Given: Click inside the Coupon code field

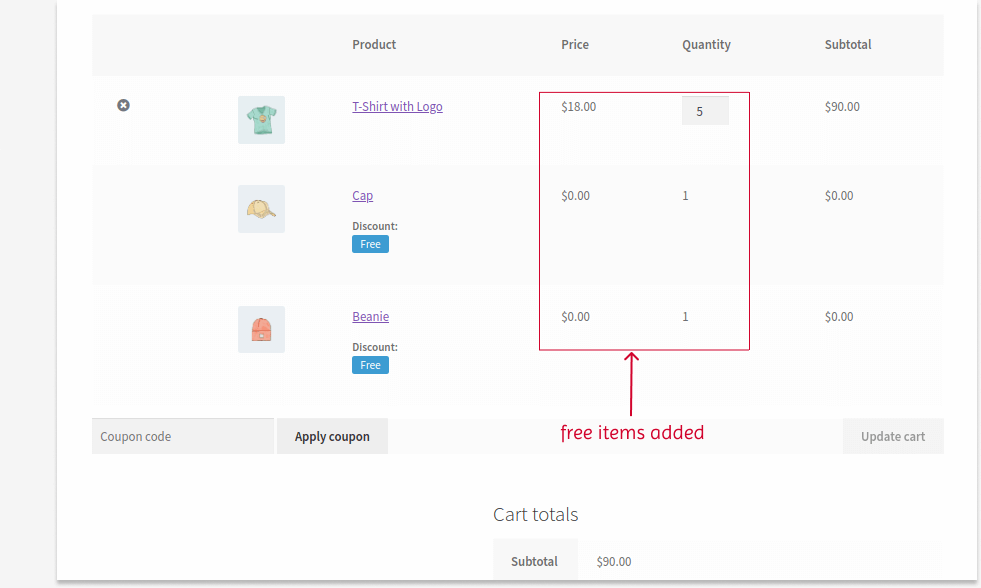Looking at the screenshot, I should [x=182, y=436].
